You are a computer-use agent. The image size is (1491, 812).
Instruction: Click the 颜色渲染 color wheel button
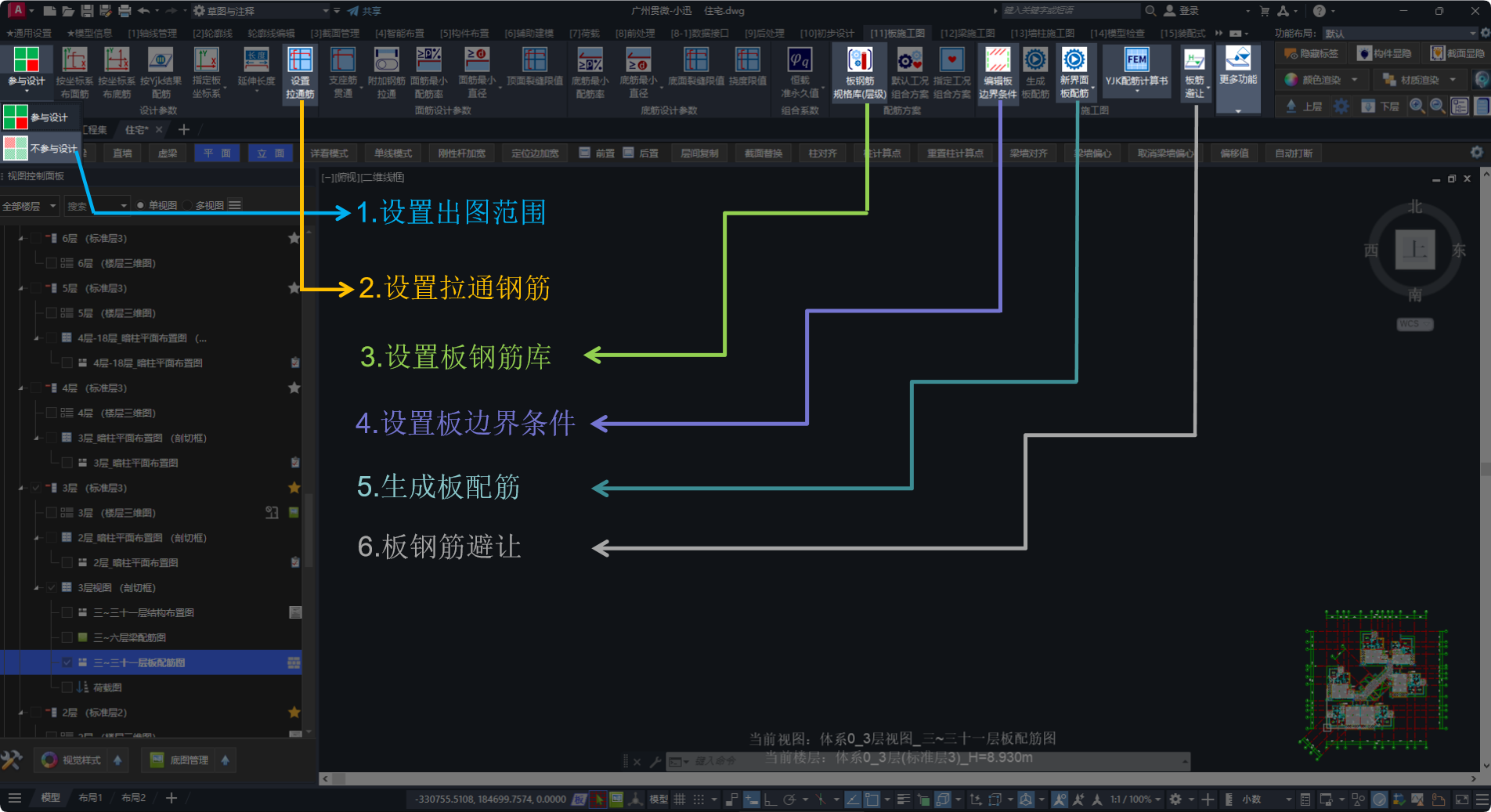click(1292, 80)
